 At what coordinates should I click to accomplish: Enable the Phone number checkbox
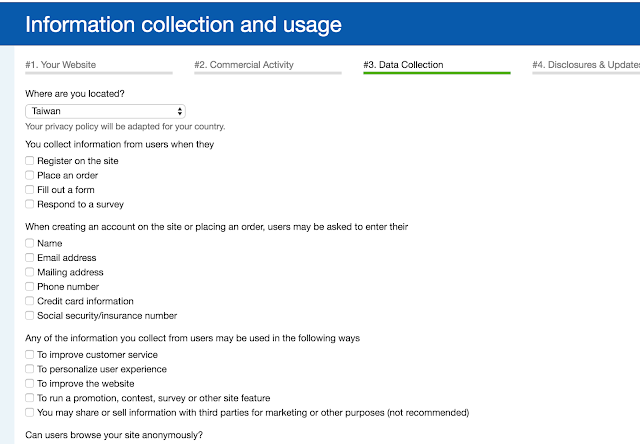tap(29, 286)
